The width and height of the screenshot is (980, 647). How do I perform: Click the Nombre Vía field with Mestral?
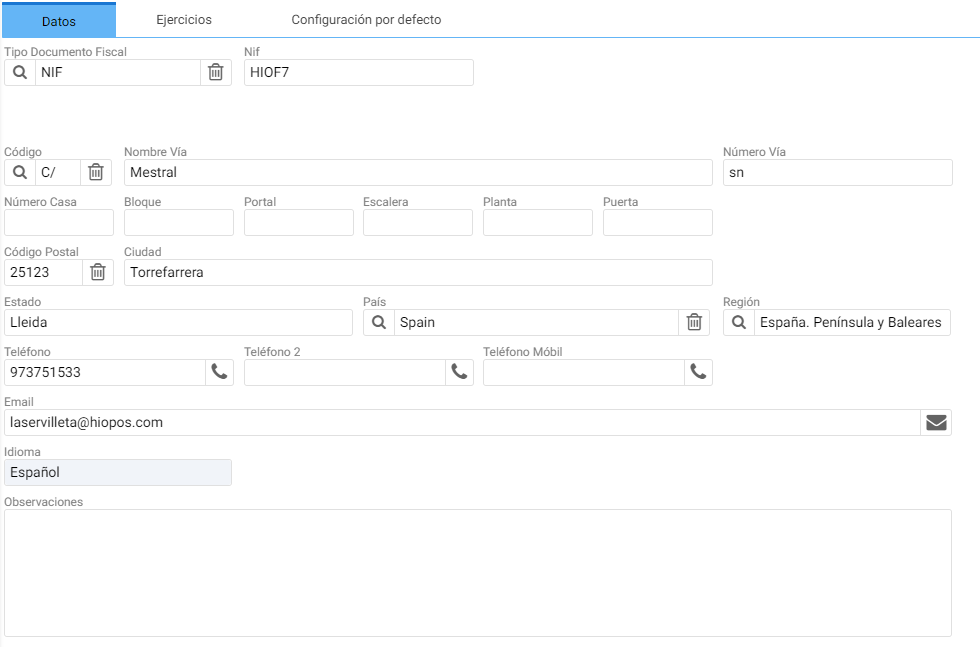(418, 173)
